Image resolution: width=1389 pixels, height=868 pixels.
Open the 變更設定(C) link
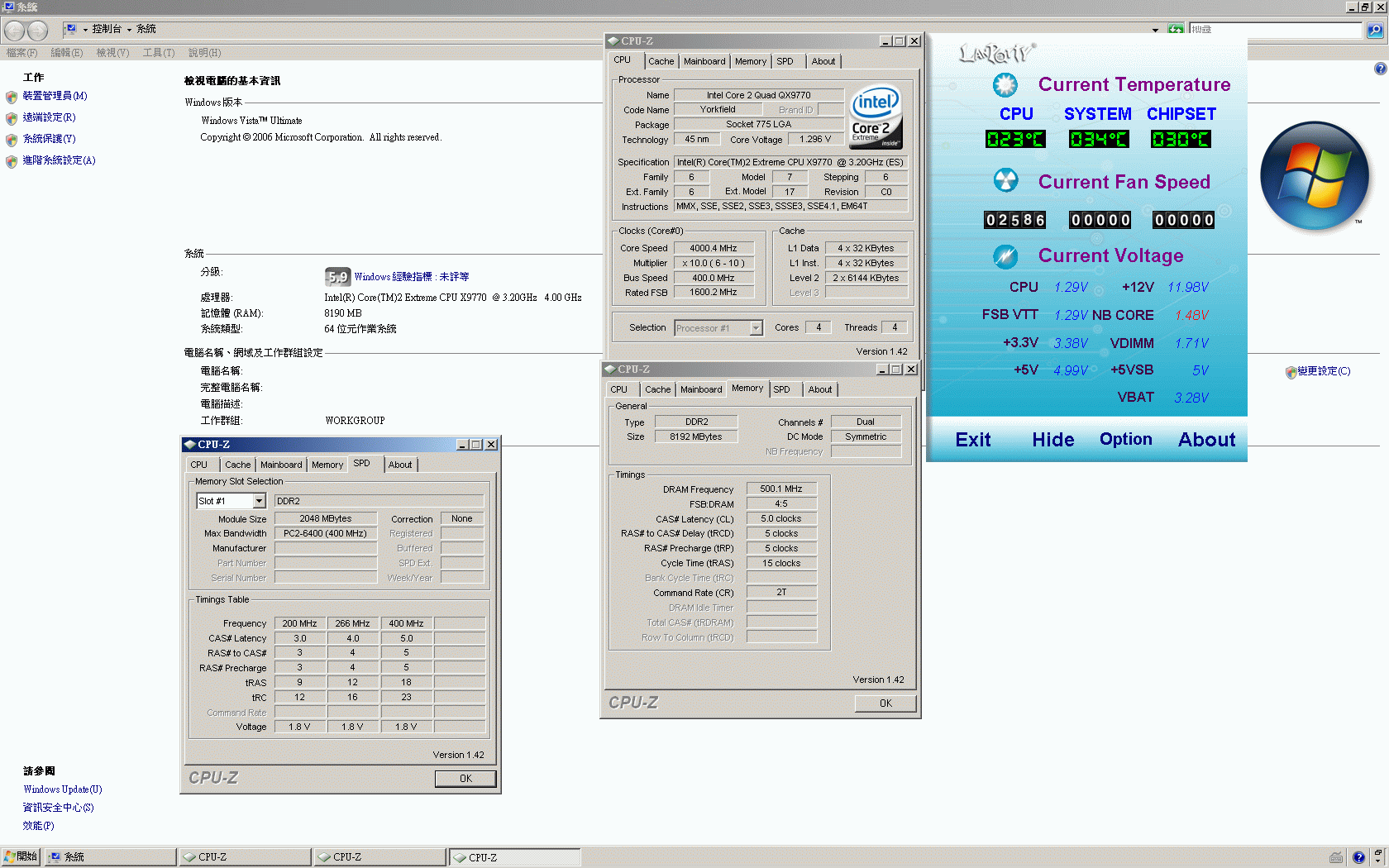(x=1324, y=371)
